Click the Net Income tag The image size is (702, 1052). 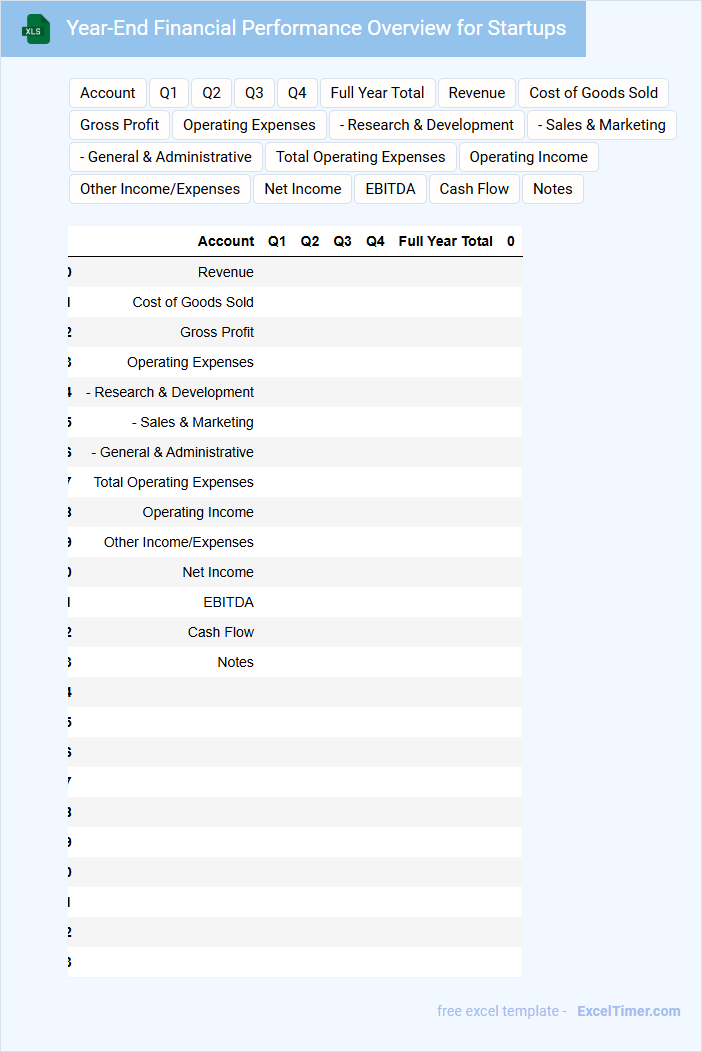point(303,189)
